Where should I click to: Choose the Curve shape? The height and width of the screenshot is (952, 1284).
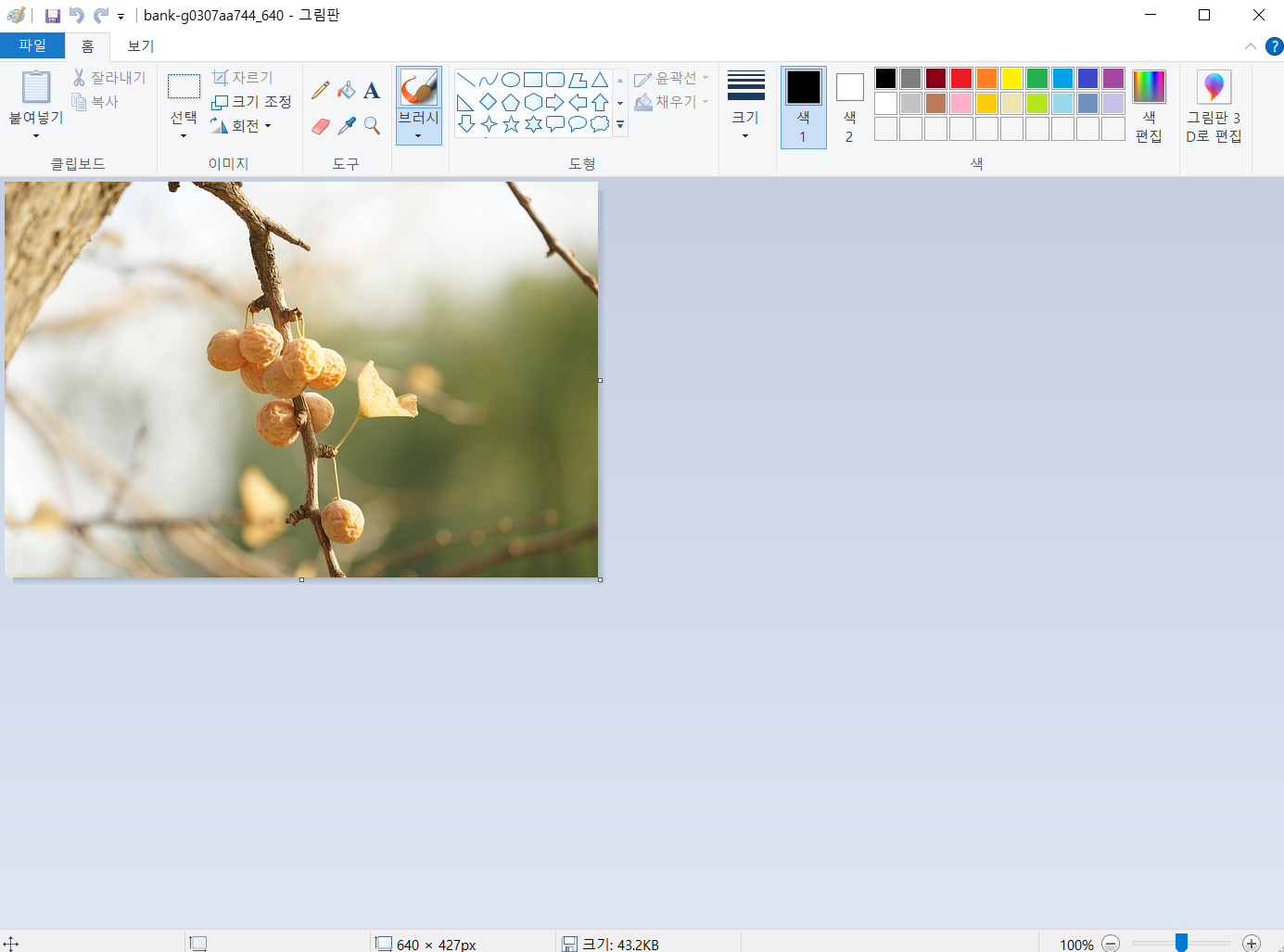click(x=489, y=80)
